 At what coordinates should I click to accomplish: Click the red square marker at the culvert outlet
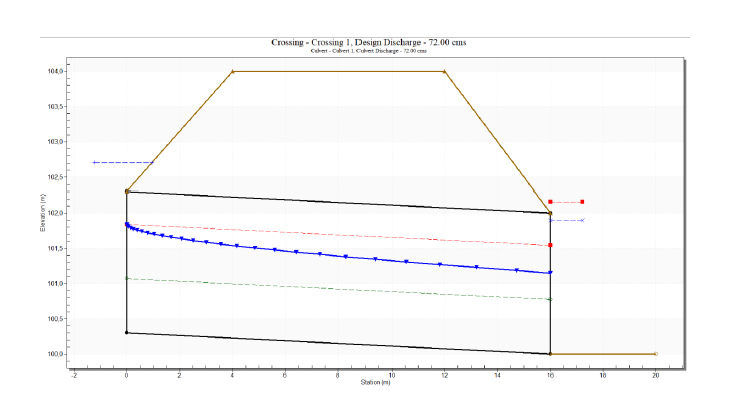550,245
